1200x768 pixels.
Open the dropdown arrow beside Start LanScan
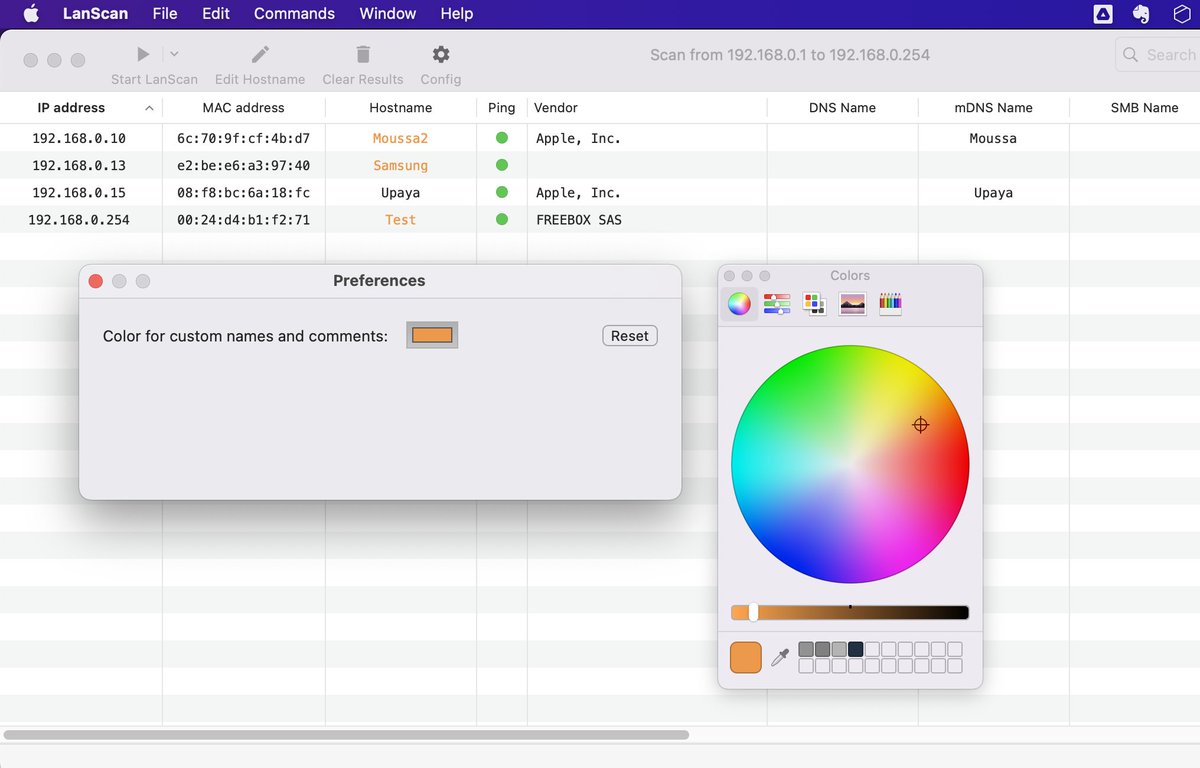click(x=174, y=54)
